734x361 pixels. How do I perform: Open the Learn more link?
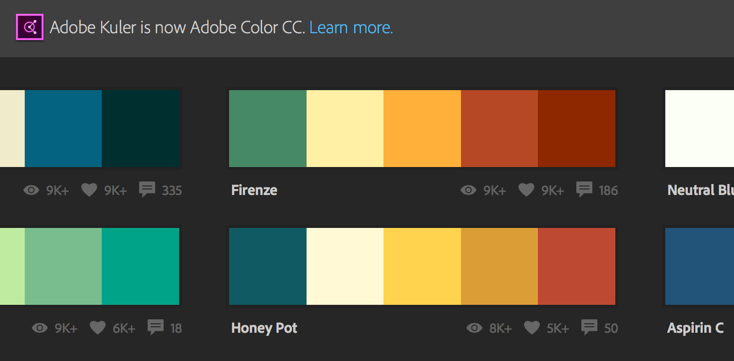point(351,28)
